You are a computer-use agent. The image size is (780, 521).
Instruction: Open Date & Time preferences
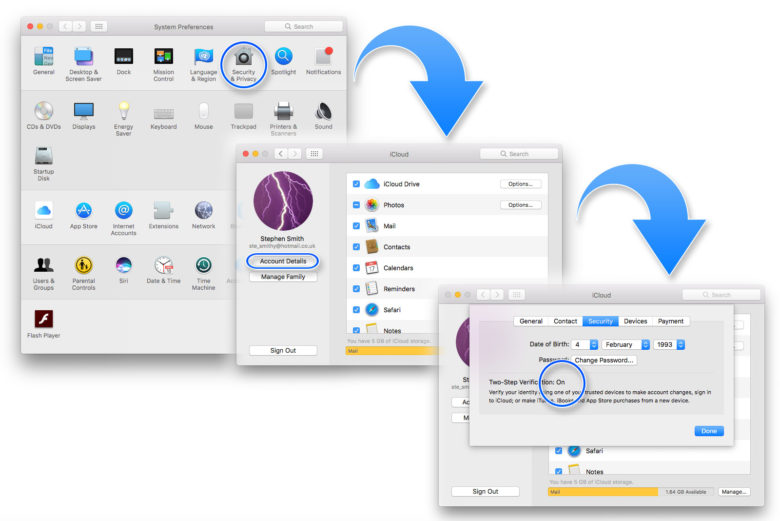click(164, 265)
